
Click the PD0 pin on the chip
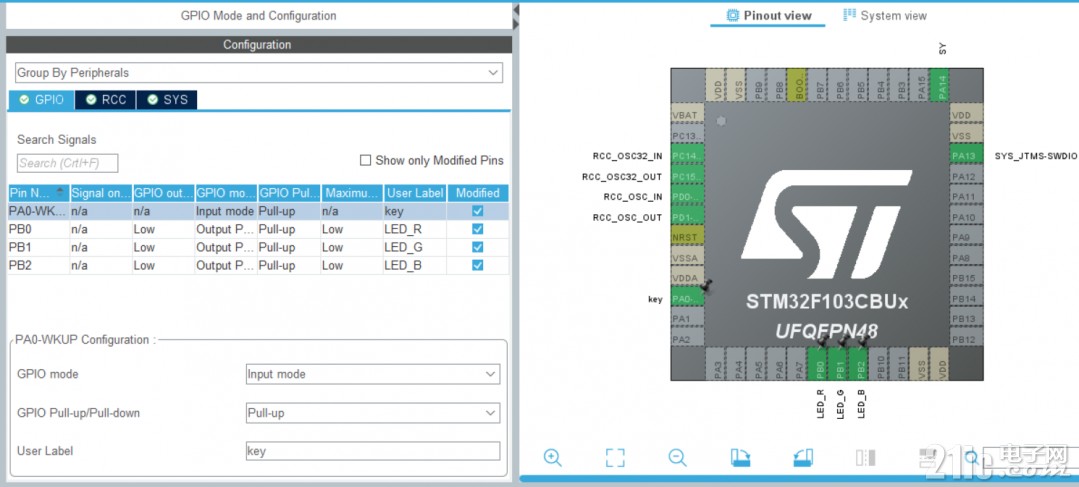pos(687,197)
